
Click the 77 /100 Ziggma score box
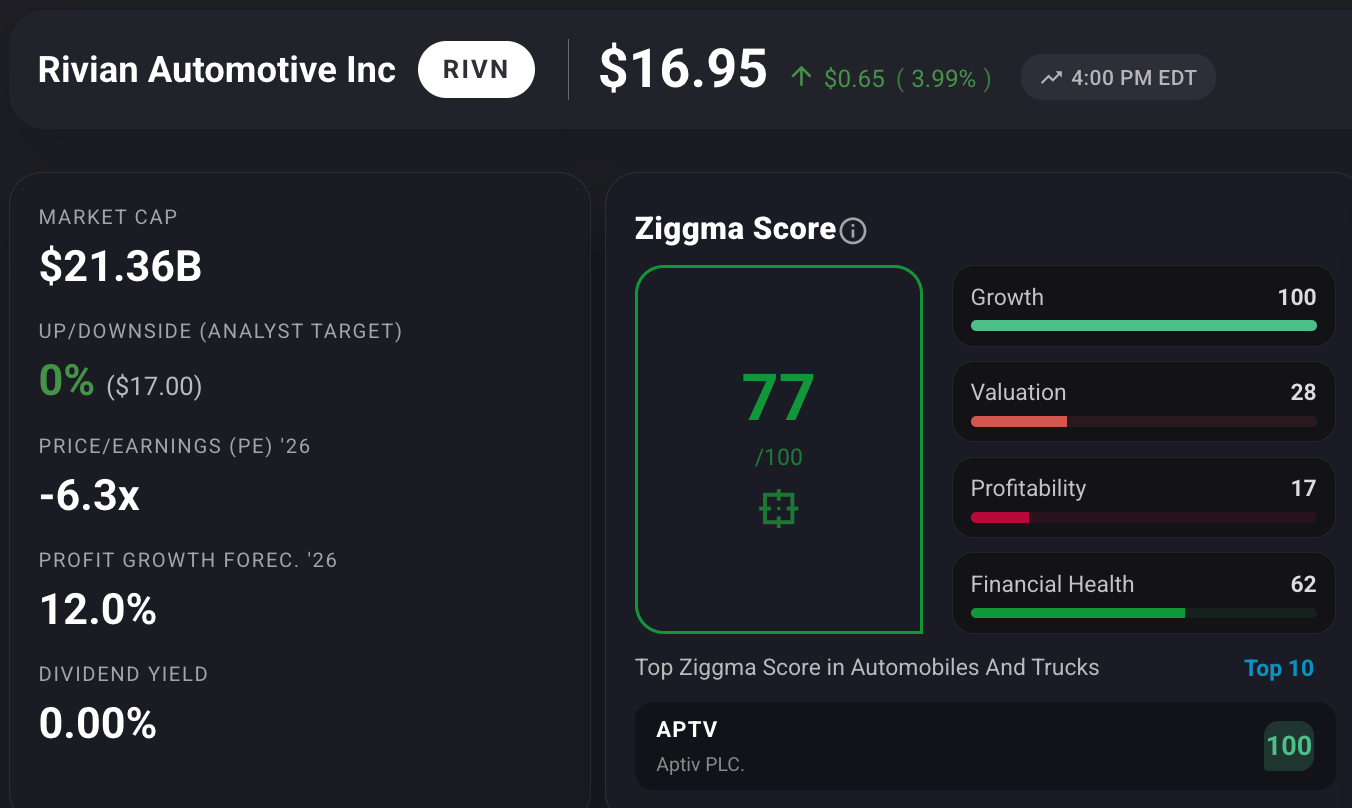[779, 449]
